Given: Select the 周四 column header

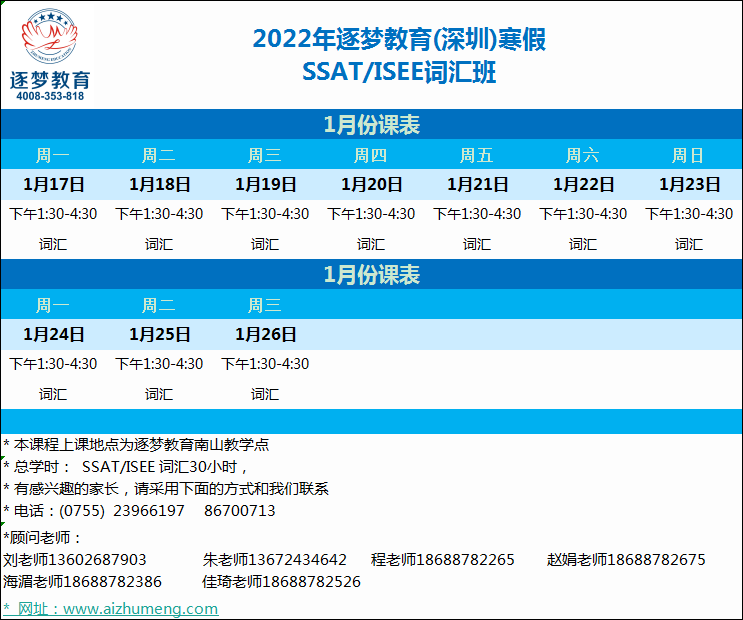Looking at the screenshot, I should point(371,155).
